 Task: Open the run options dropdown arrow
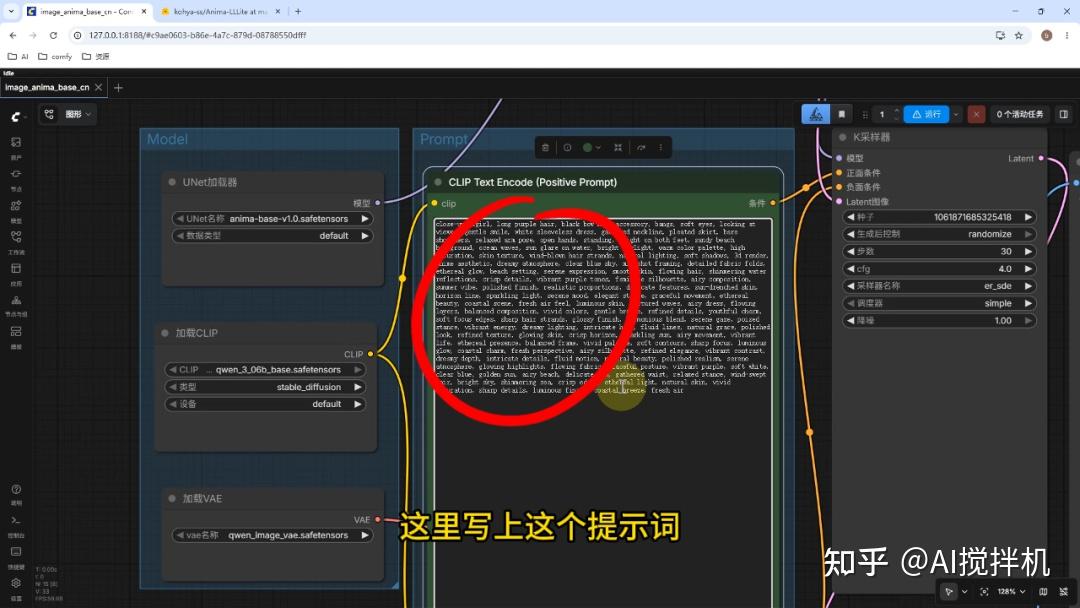[x=956, y=114]
